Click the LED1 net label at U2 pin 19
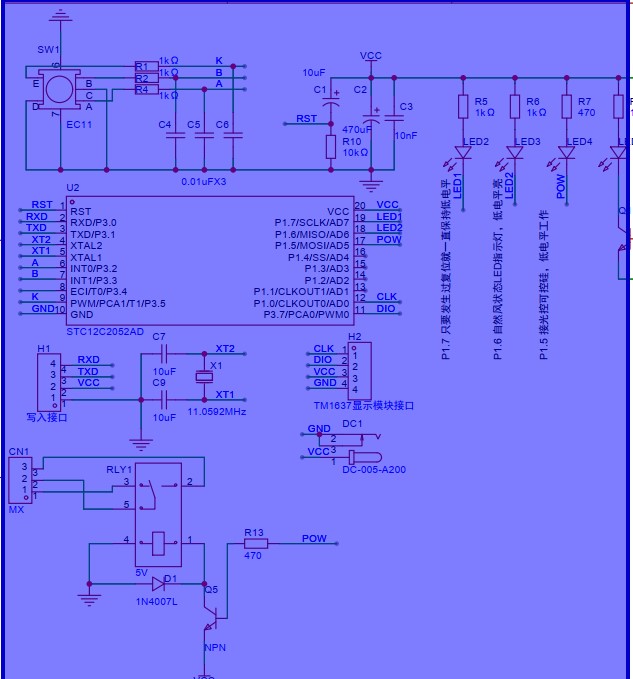Image resolution: width=633 pixels, height=679 pixels. tap(389, 216)
